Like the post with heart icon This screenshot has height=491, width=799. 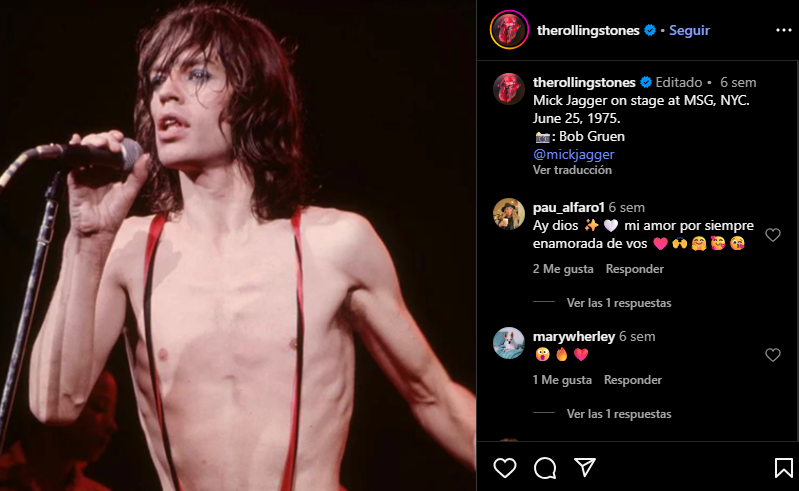[x=506, y=468]
